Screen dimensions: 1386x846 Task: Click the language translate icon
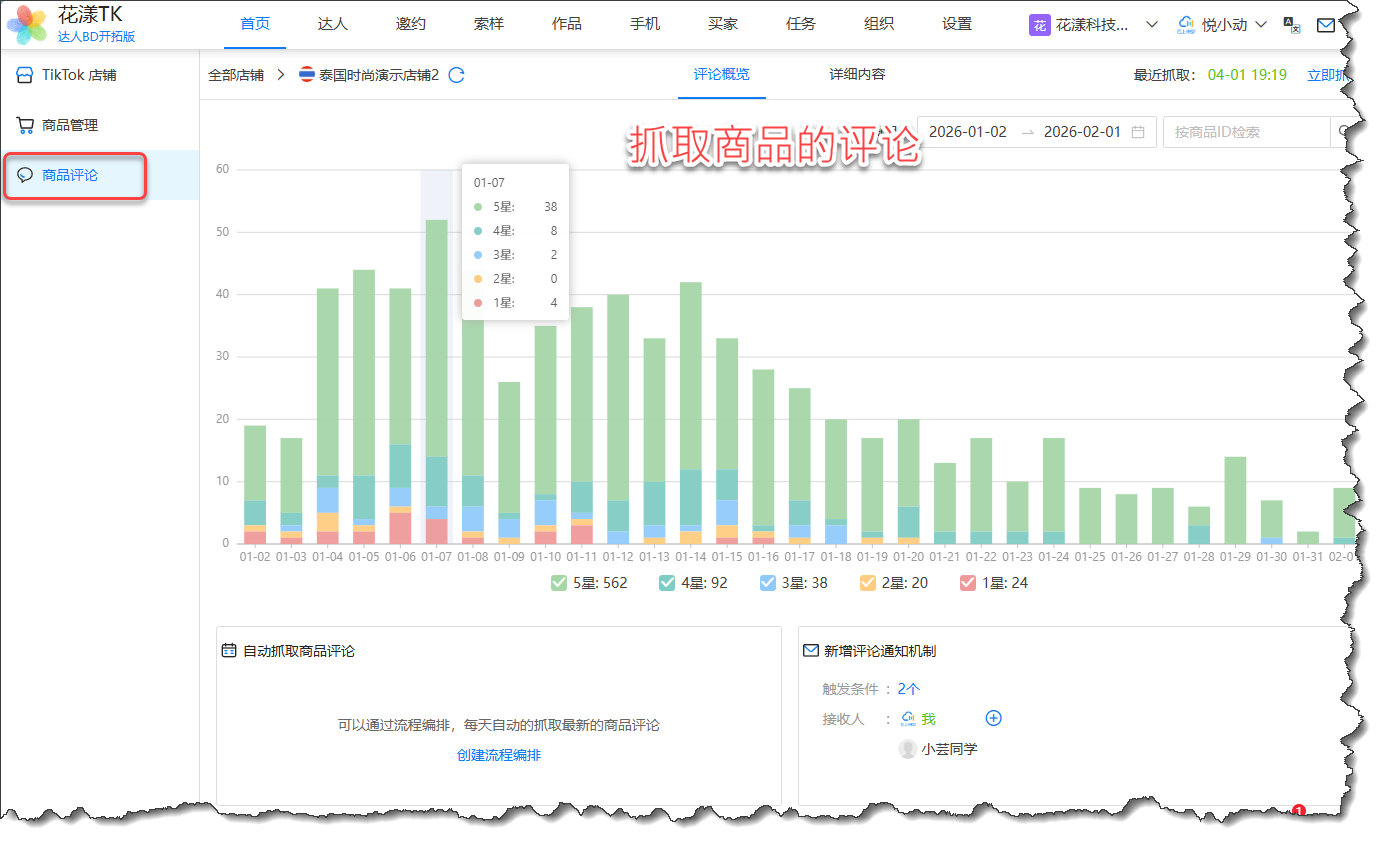[x=1292, y=25]
